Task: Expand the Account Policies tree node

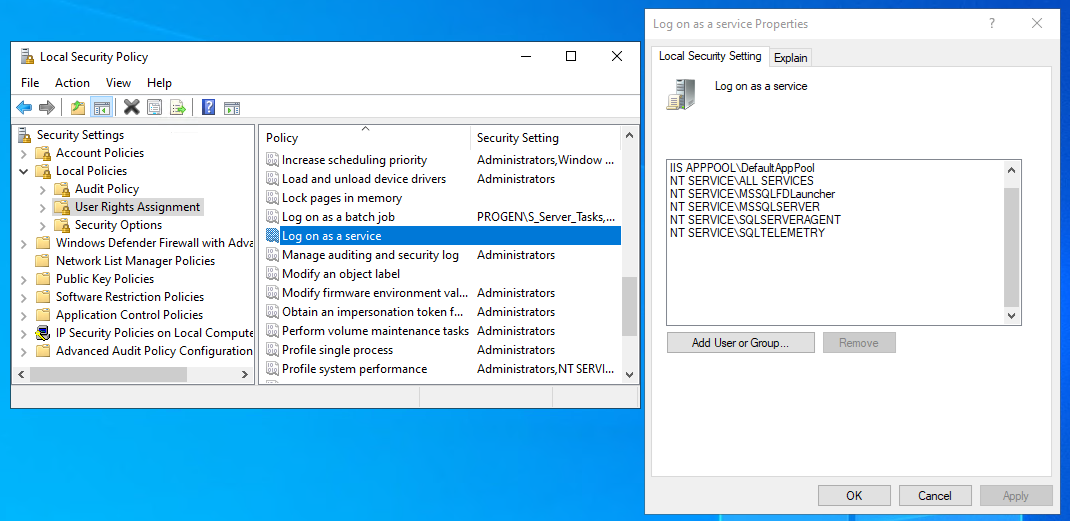Action: (x=24, y=153)
